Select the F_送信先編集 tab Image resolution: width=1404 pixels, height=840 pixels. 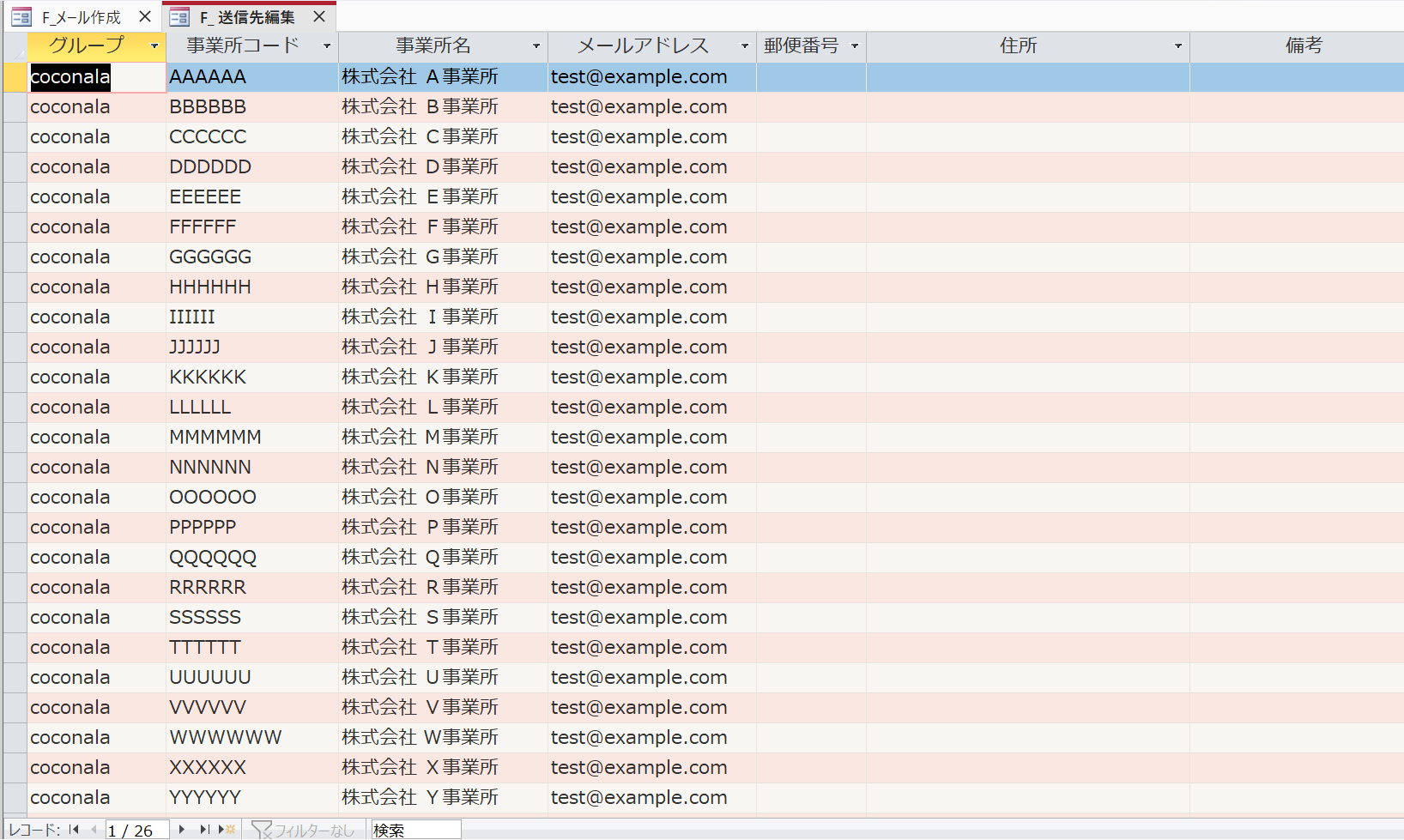248,17
